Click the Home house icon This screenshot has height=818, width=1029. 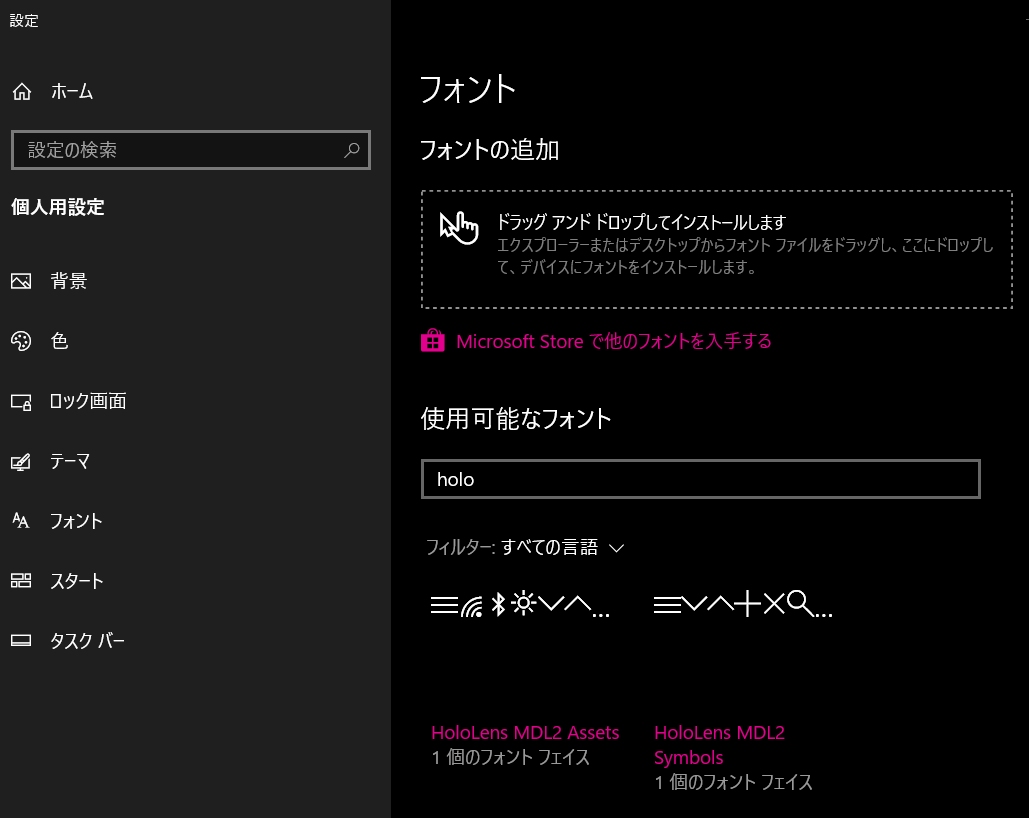pos(22,91)
